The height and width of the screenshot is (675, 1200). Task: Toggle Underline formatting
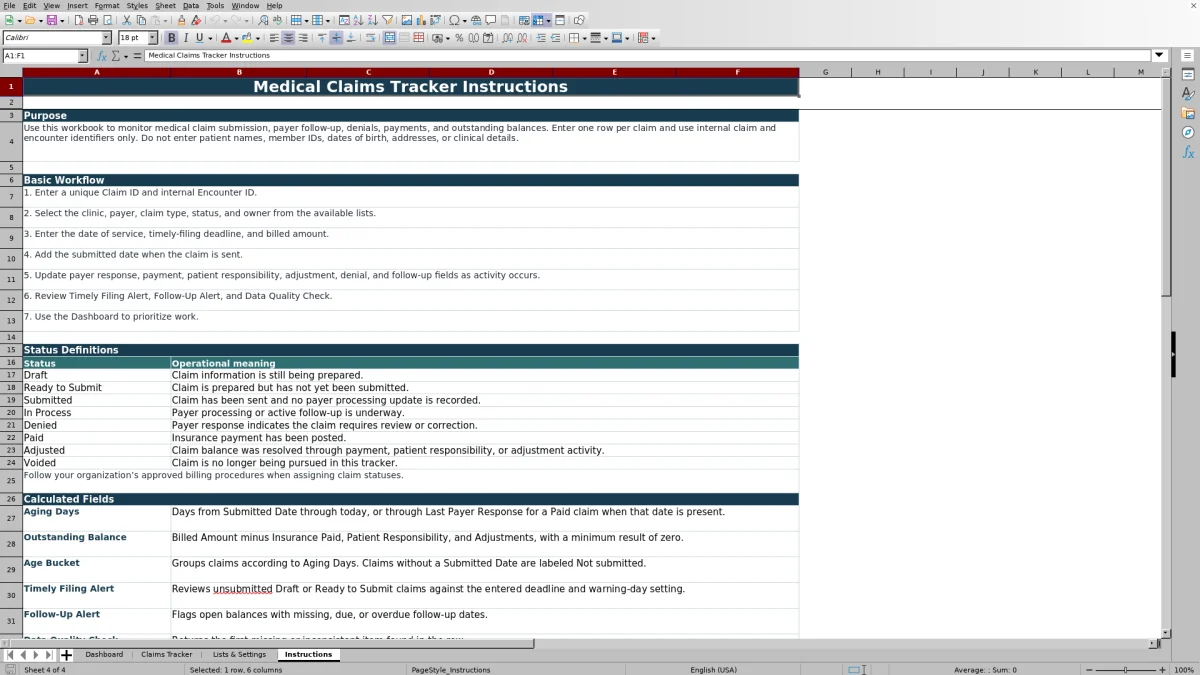(199, 38)
